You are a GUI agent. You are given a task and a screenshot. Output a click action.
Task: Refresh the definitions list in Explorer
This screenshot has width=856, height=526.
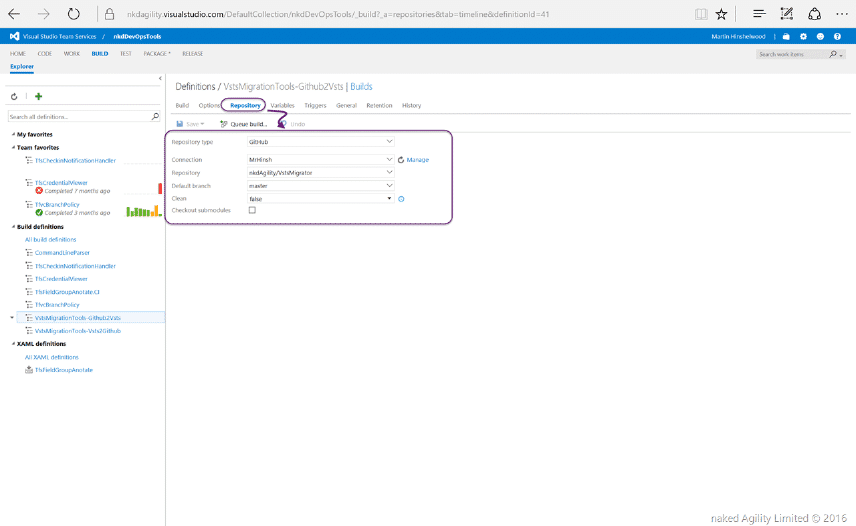click(14, 97)
